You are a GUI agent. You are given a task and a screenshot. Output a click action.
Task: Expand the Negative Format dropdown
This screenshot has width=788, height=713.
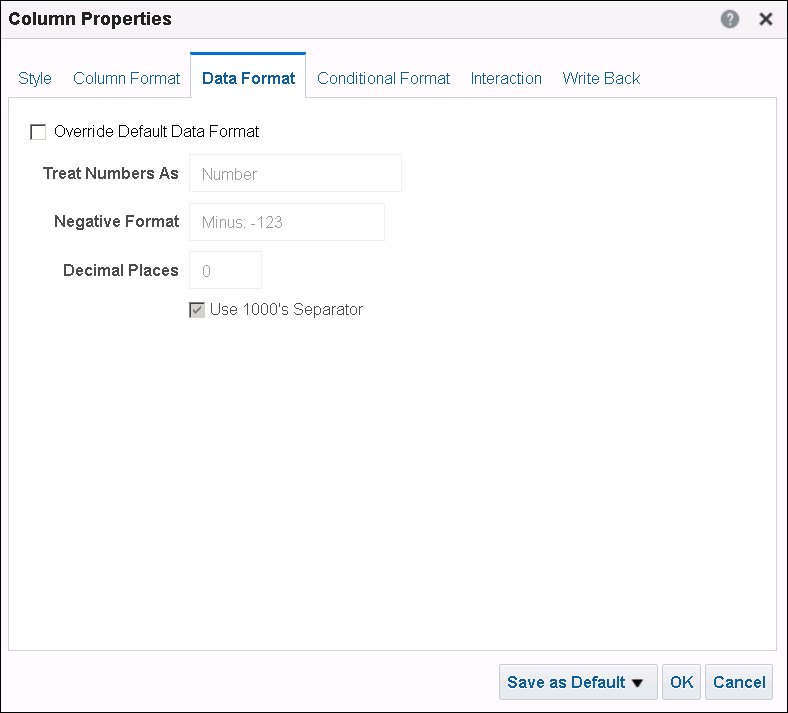tap(286, 222)
